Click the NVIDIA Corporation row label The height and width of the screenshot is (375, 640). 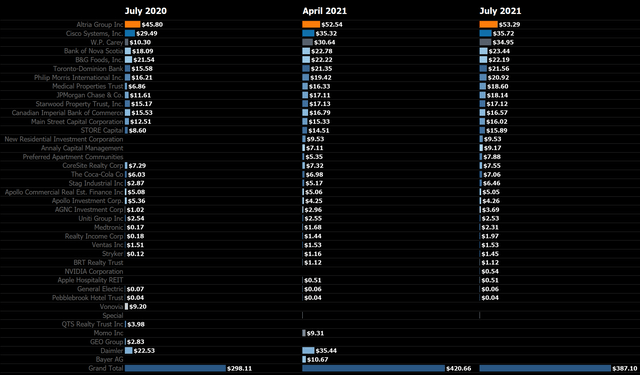[93, 271]
